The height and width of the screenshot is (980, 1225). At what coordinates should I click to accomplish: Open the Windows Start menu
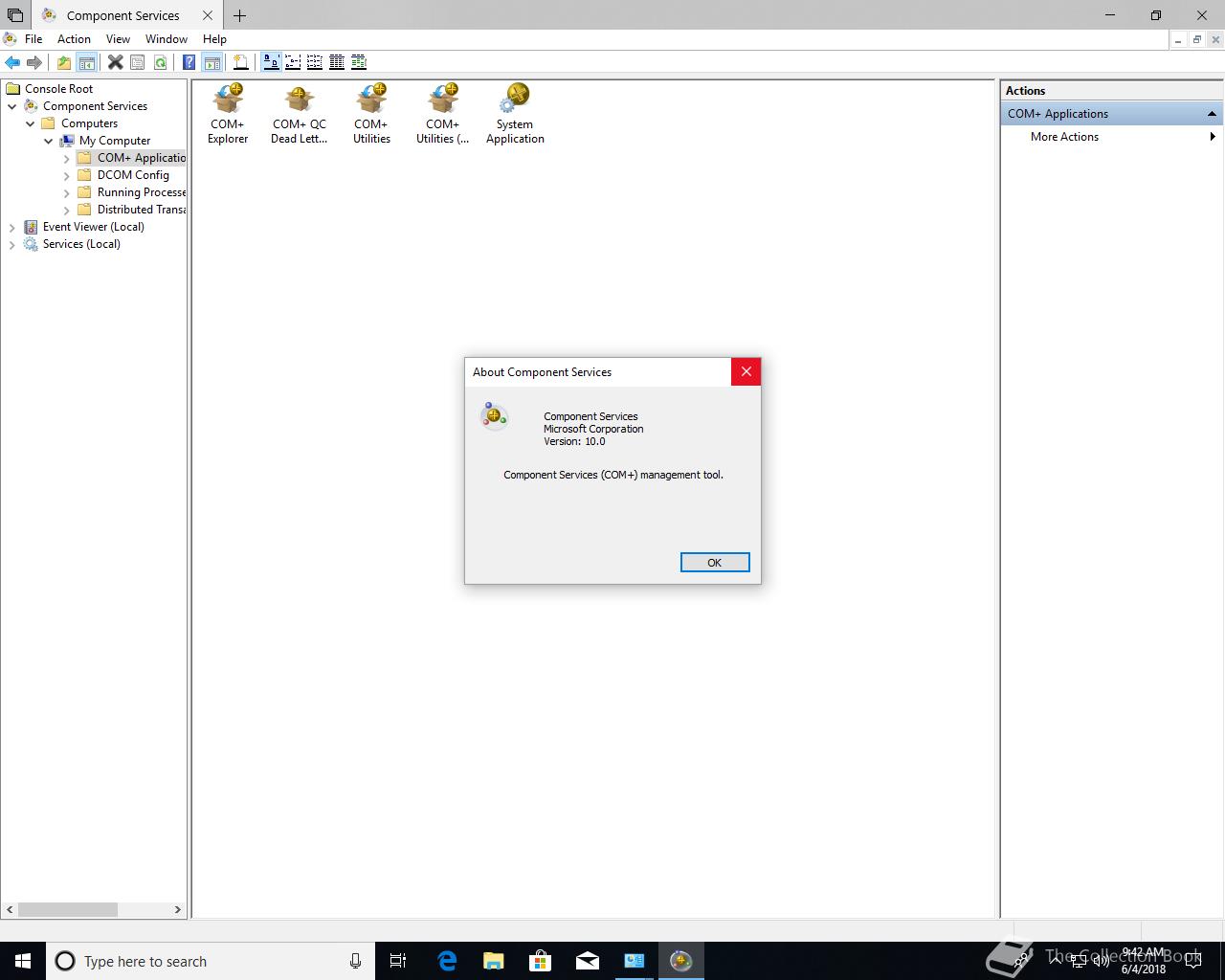pos(23,961)
